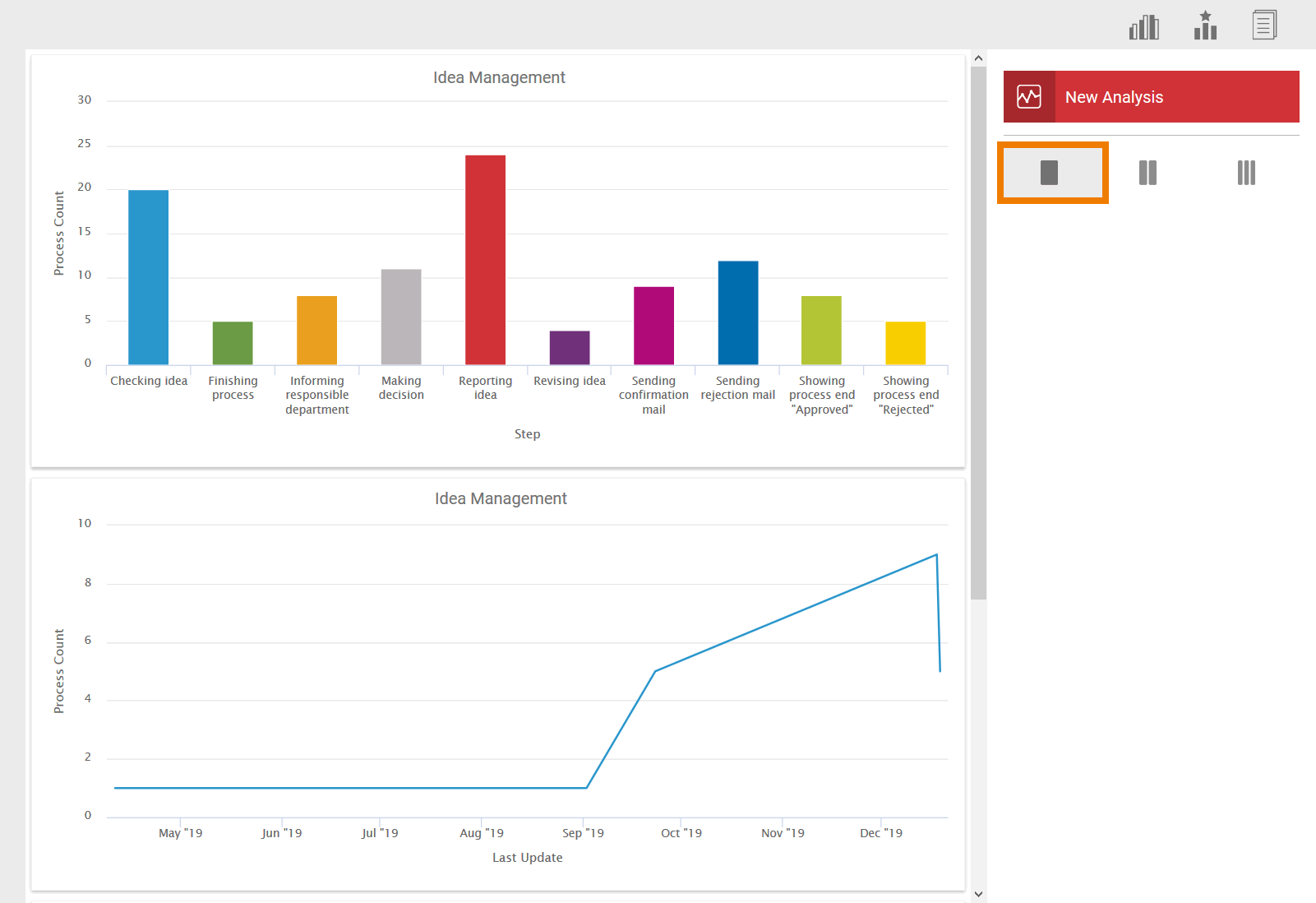Click the line chart's peak data point
Image resolution: width=1316 pixels, height=903 pixels.
936,555
